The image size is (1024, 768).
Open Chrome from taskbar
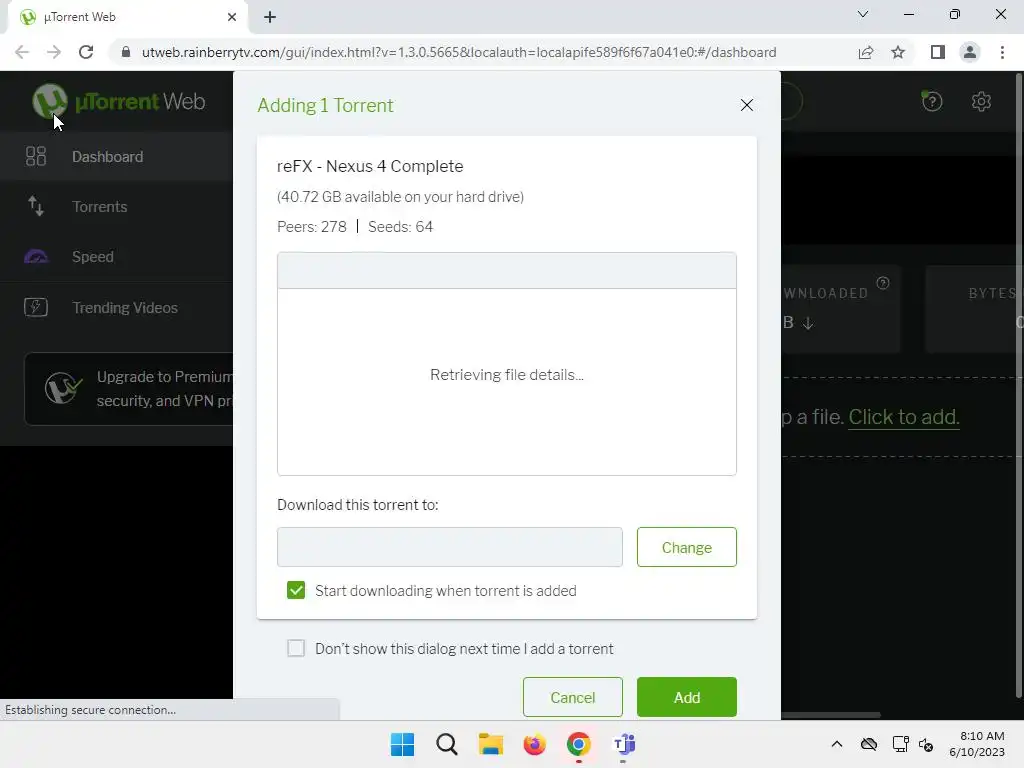(579, 744)
